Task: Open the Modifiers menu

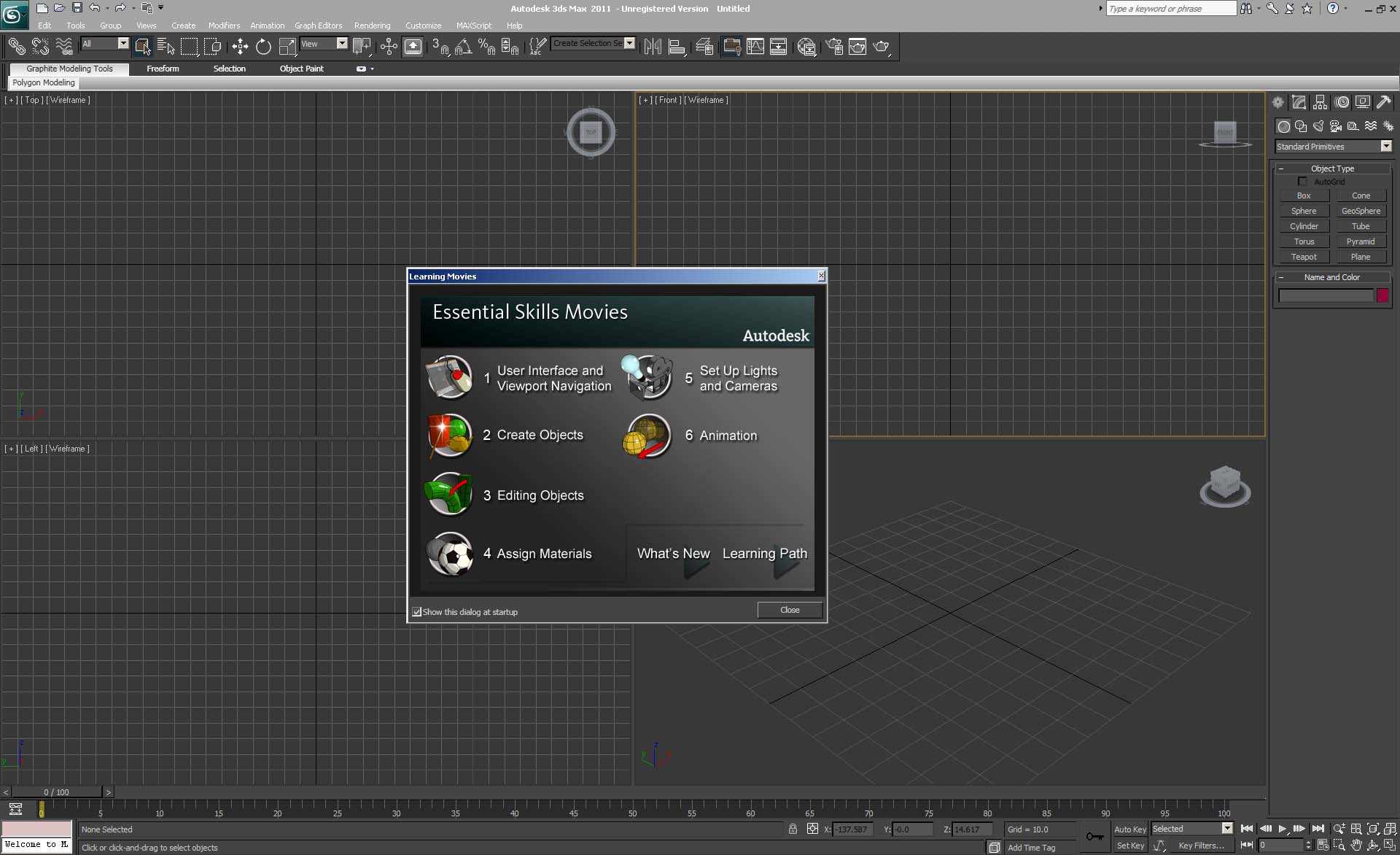Action: click(224, 26)
